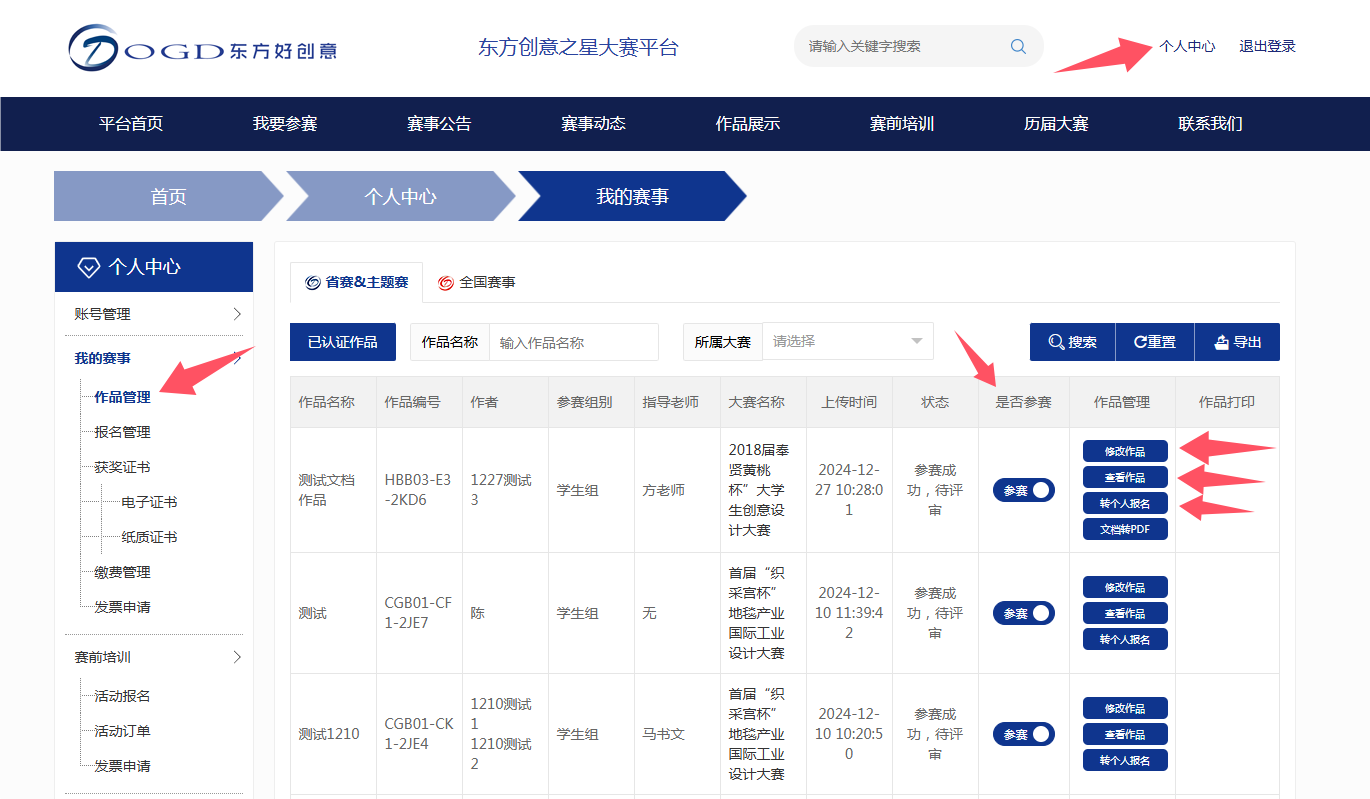This screenshot has height=799, width=1370.
Task: Click the DOGD logo at top left
Action: tap(202, 48)
